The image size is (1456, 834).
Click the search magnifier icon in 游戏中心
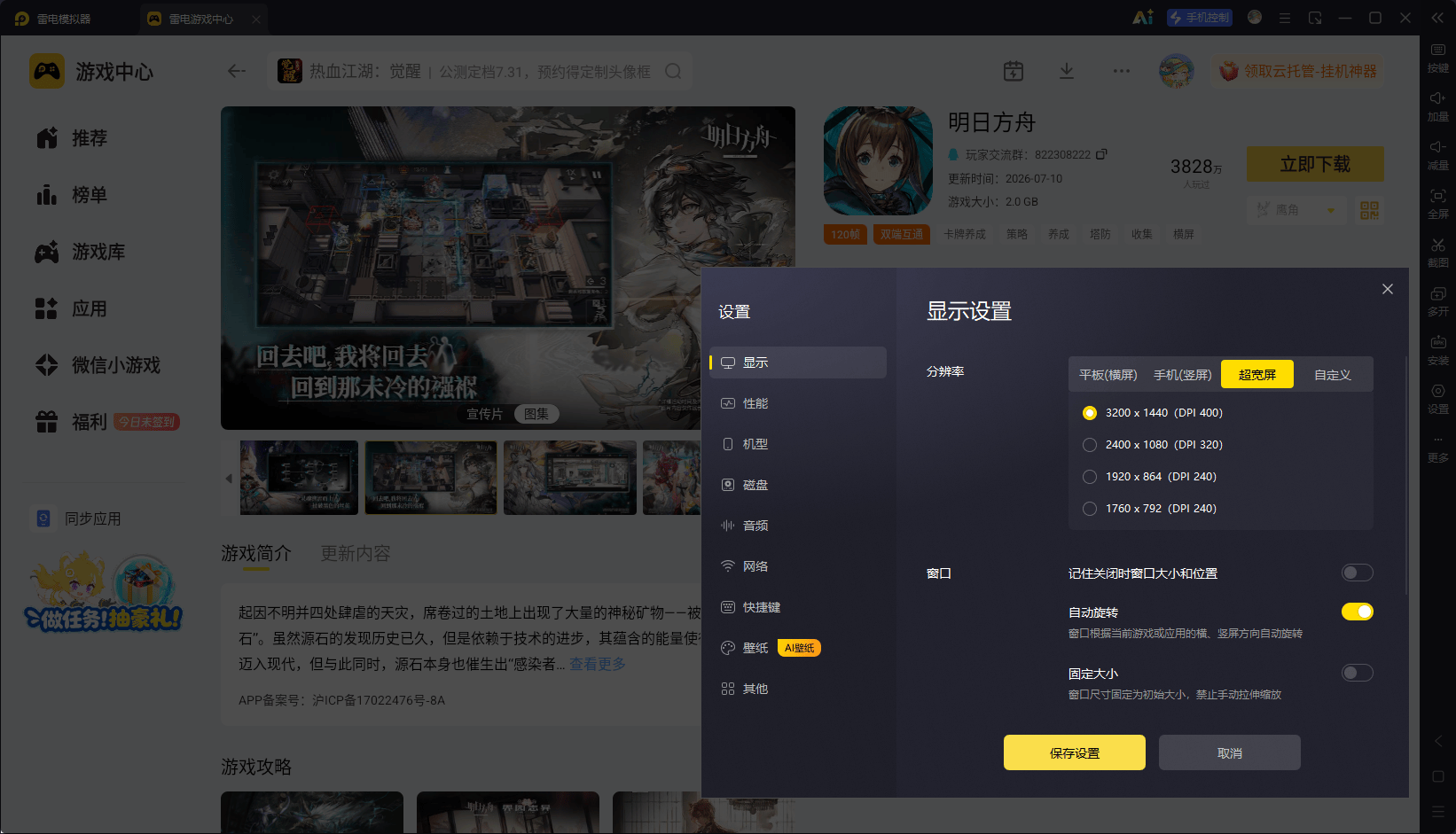[x=674, y=71]
